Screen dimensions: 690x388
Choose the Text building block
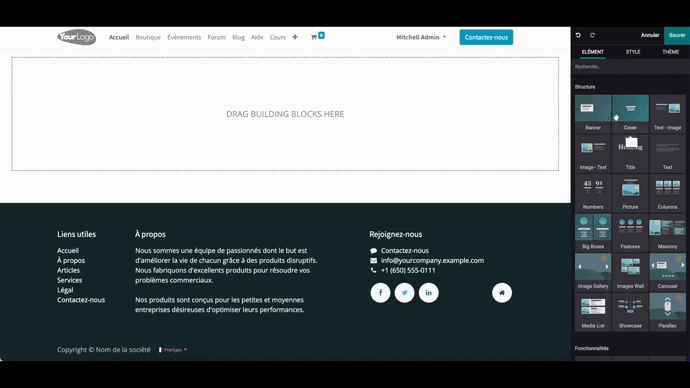[668, 153]
